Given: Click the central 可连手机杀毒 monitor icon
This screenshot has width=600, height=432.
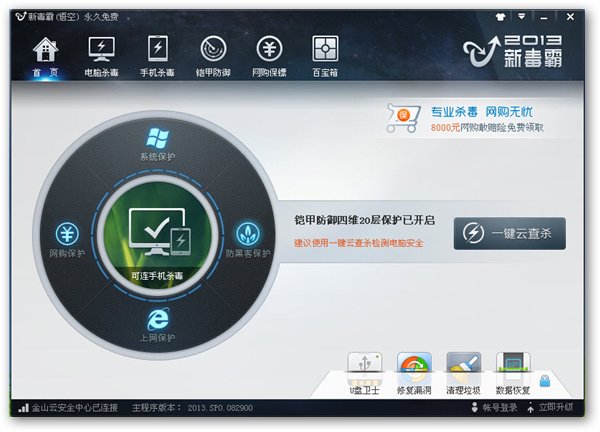Looking at the screenshot, I should coord(158,233).
